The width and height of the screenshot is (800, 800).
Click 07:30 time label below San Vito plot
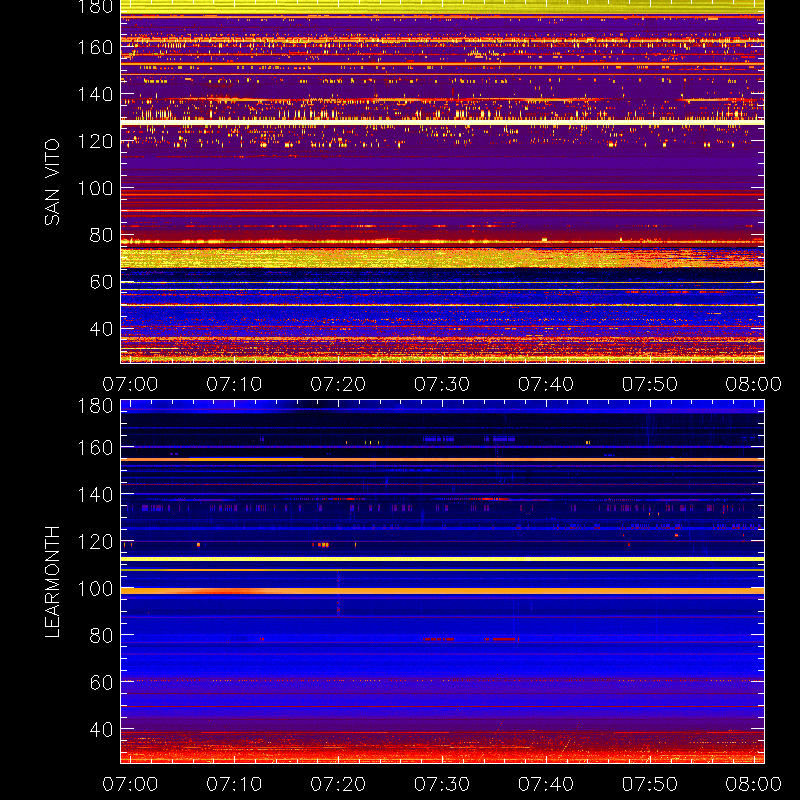(442, 384)
